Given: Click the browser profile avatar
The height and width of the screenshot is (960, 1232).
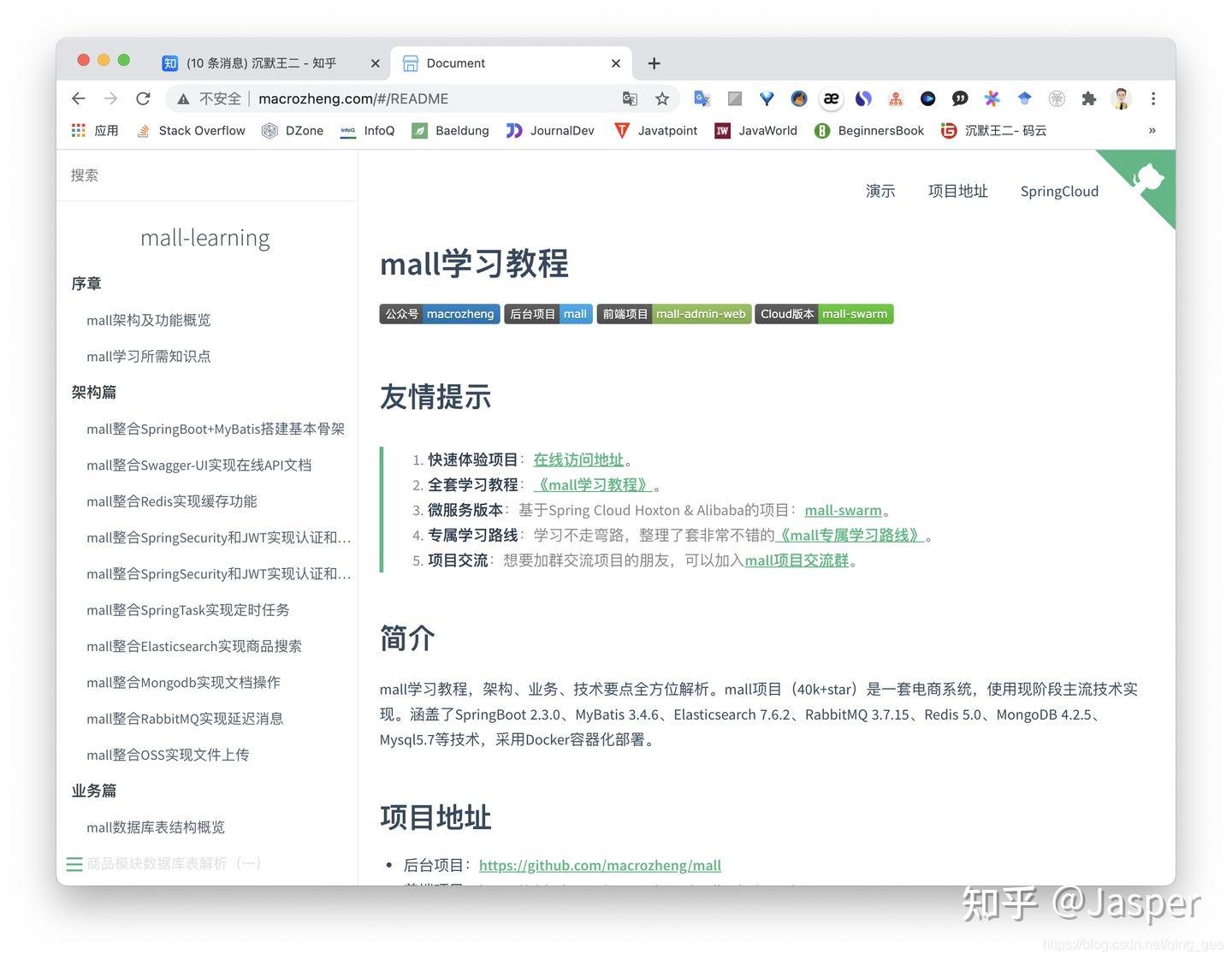Looking at the screenshot, I should pyautogui.click(x=1122, y=98).
